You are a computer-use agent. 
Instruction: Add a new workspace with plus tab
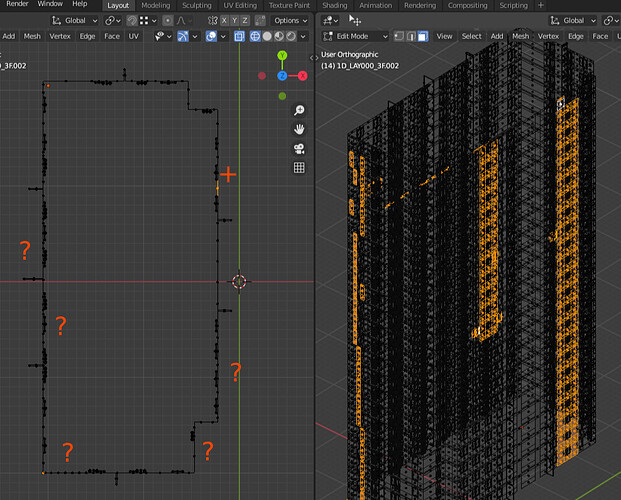pos(541,6)
